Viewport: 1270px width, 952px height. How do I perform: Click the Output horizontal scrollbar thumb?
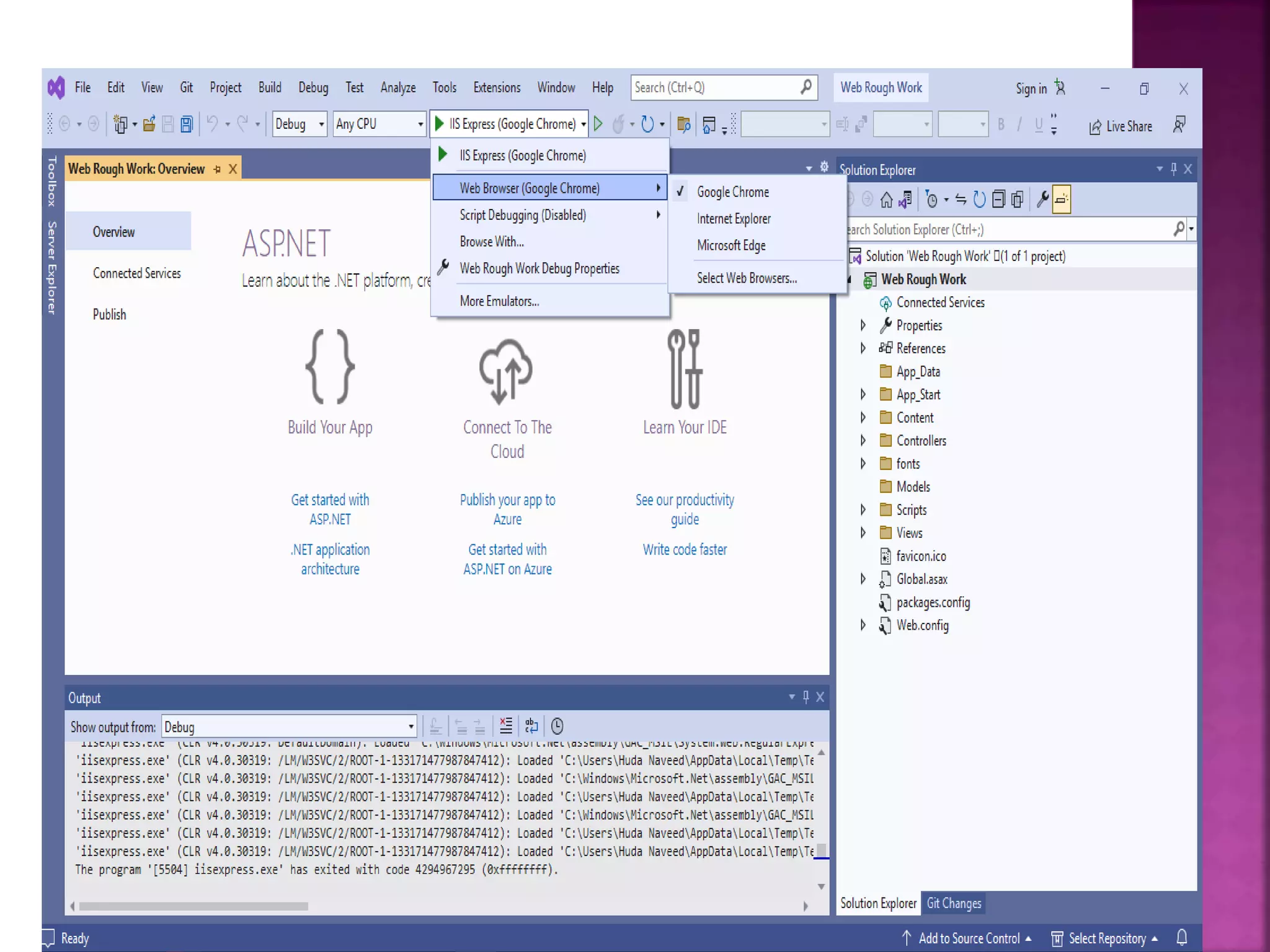click(193, 906)
